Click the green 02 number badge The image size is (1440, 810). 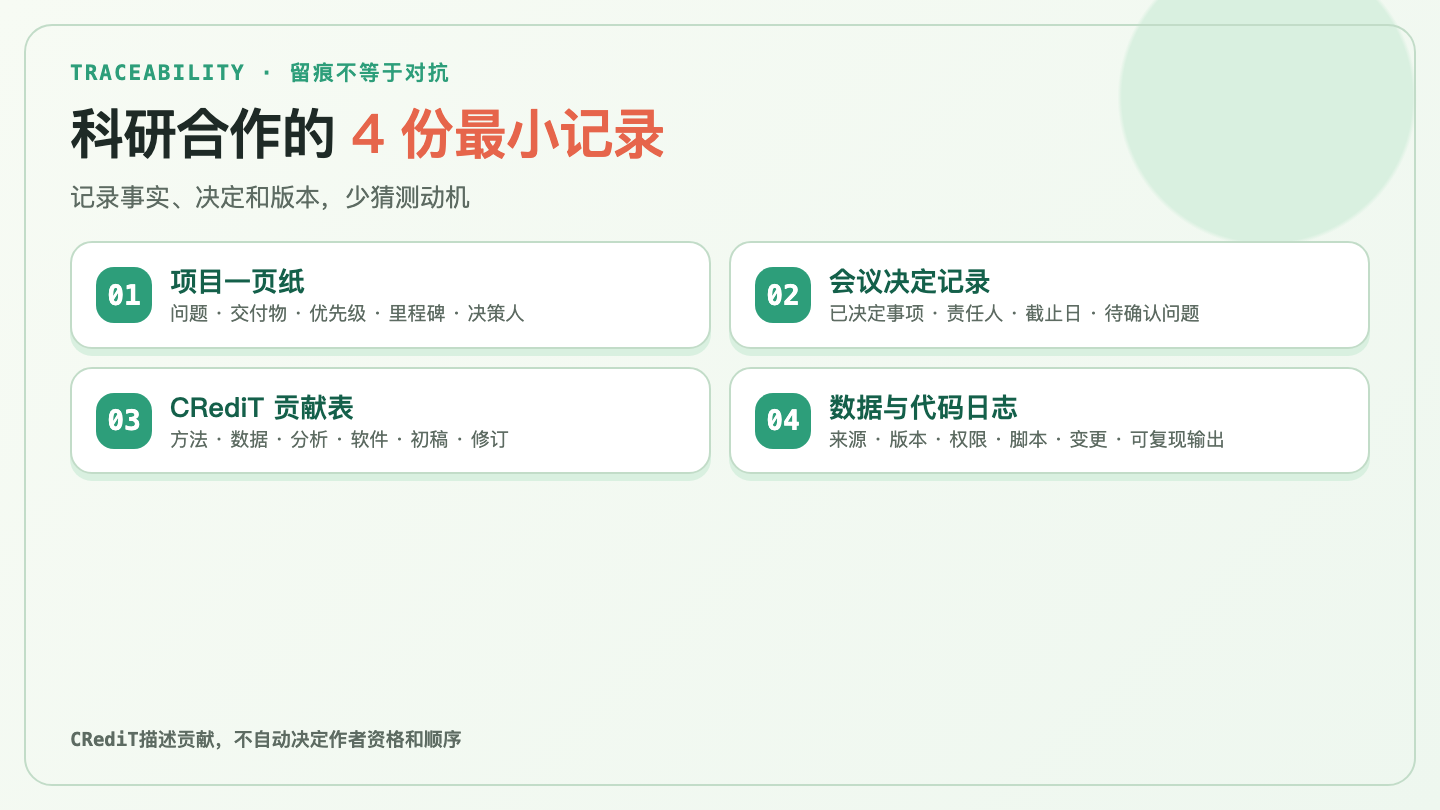tap(783, 295)
